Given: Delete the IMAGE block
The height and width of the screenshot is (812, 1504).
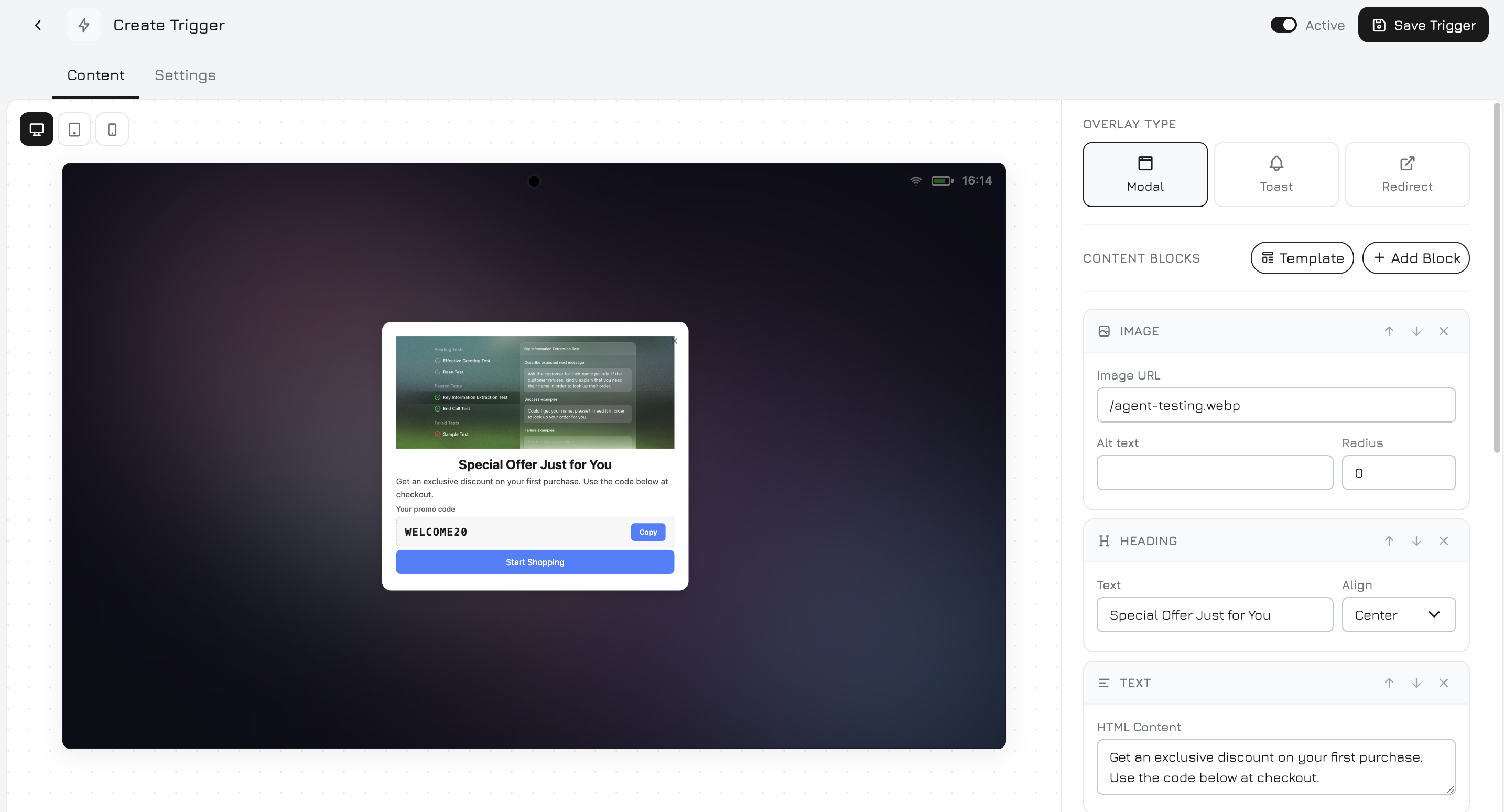Looking at the screenshot, I should click(x=1444, y=331).
